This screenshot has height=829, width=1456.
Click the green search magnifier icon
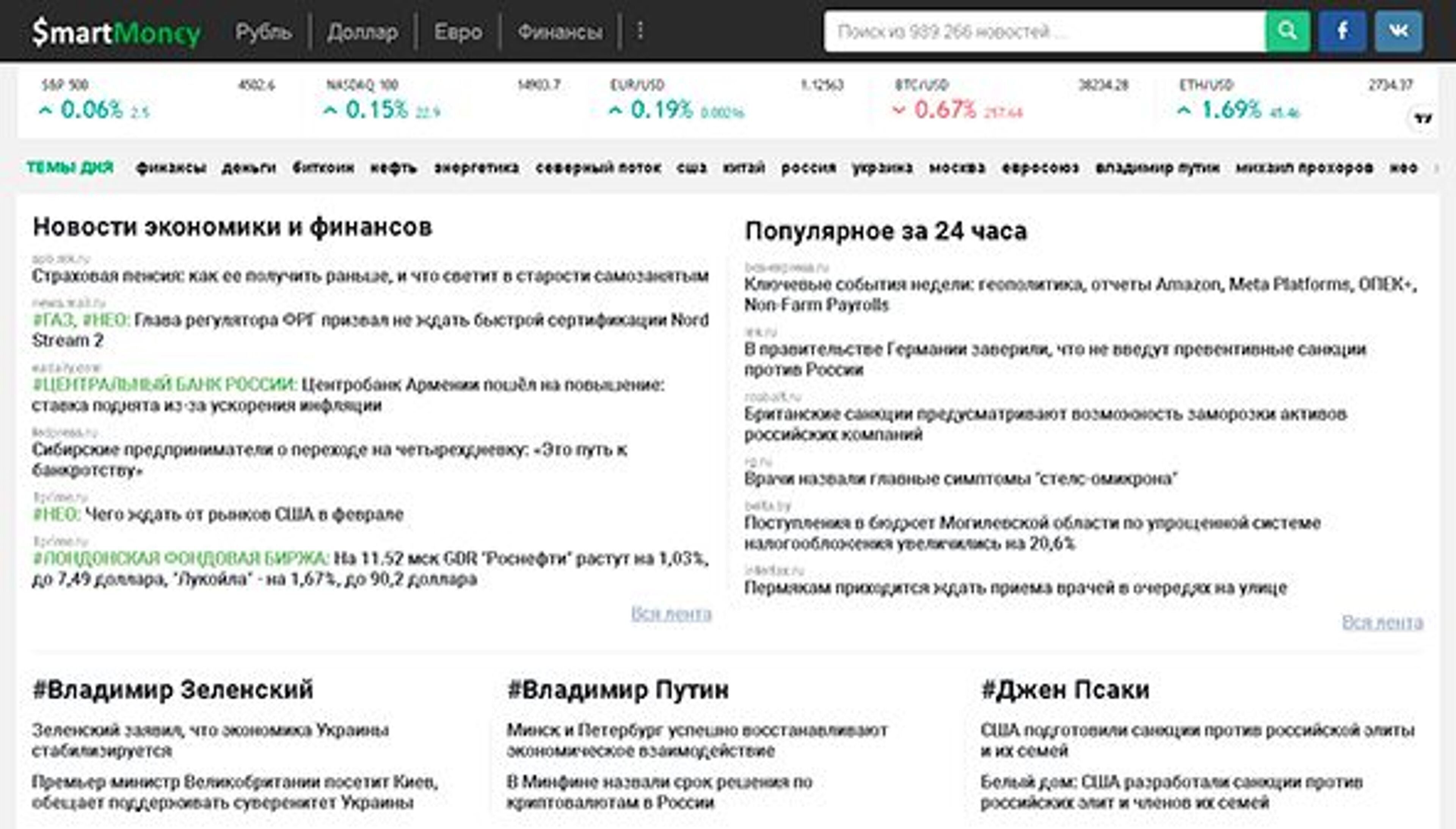[x=1288, y=31]
